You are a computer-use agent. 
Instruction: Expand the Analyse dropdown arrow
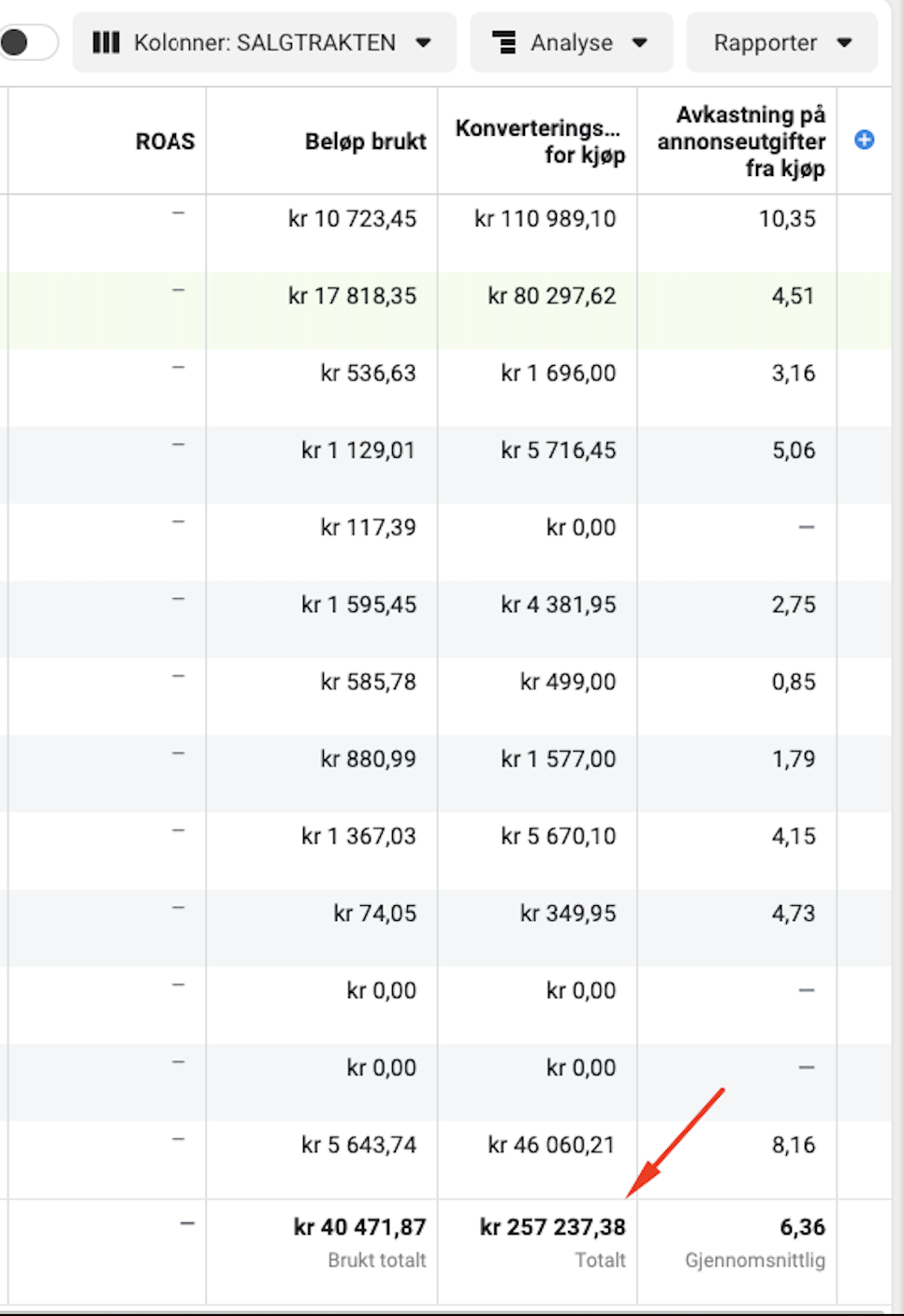[640, 42]
